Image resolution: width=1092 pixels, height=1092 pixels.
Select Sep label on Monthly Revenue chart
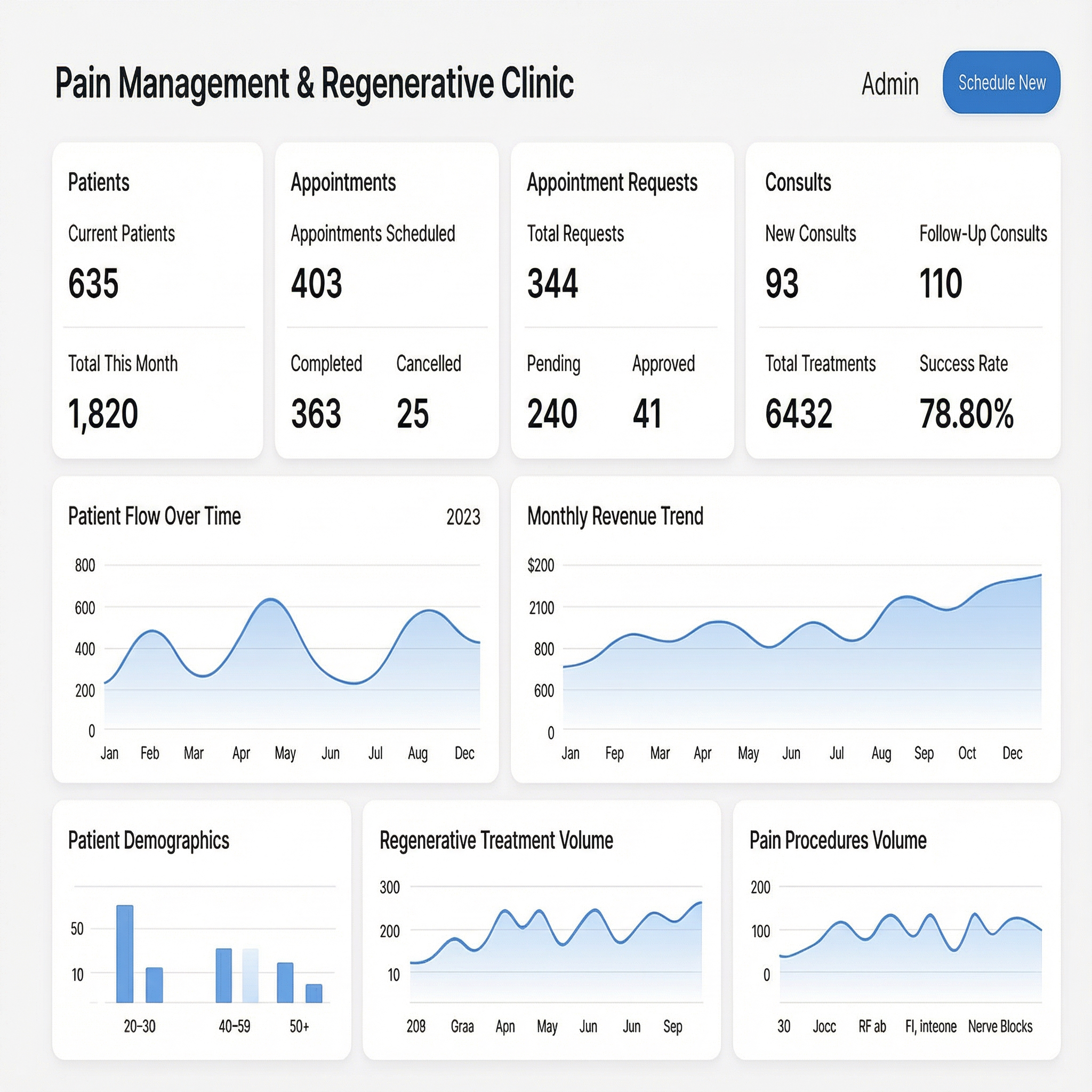(x=924, y=753)
